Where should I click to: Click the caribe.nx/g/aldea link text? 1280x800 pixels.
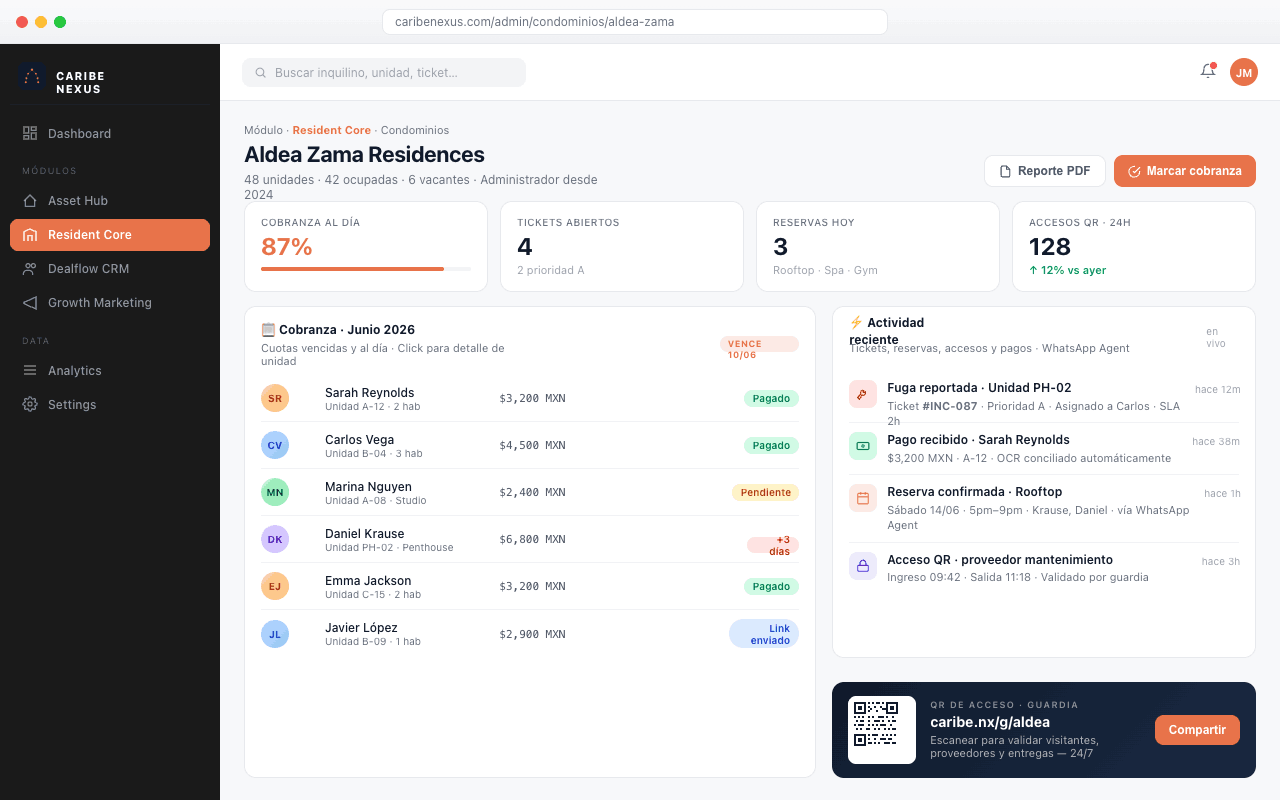pos(990,722)
